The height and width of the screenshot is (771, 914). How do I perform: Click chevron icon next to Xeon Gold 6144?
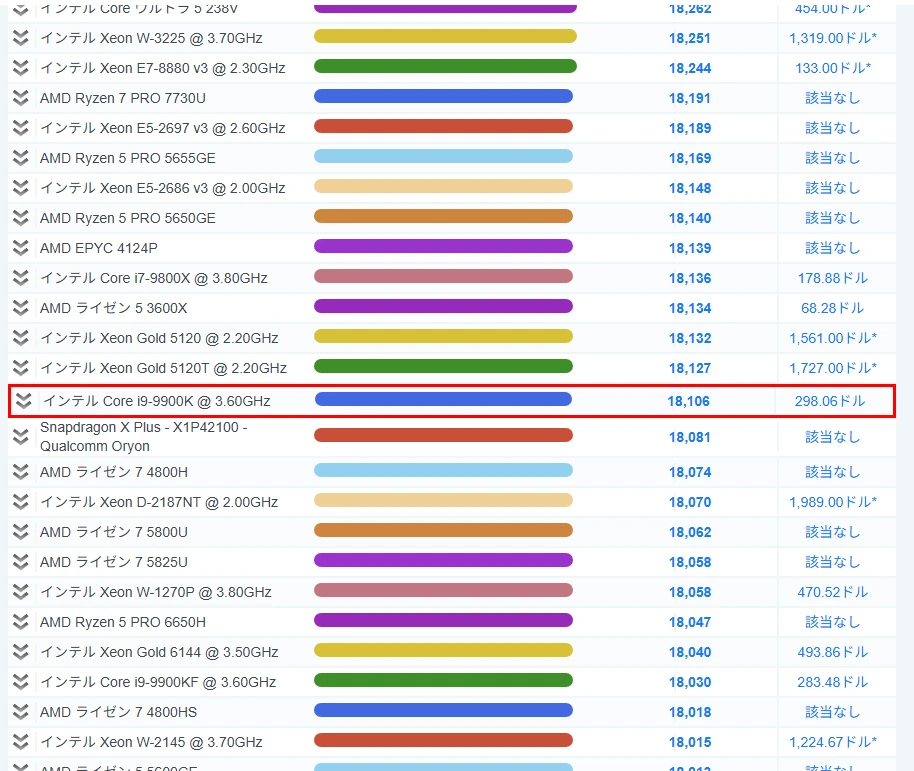(20, 652)
